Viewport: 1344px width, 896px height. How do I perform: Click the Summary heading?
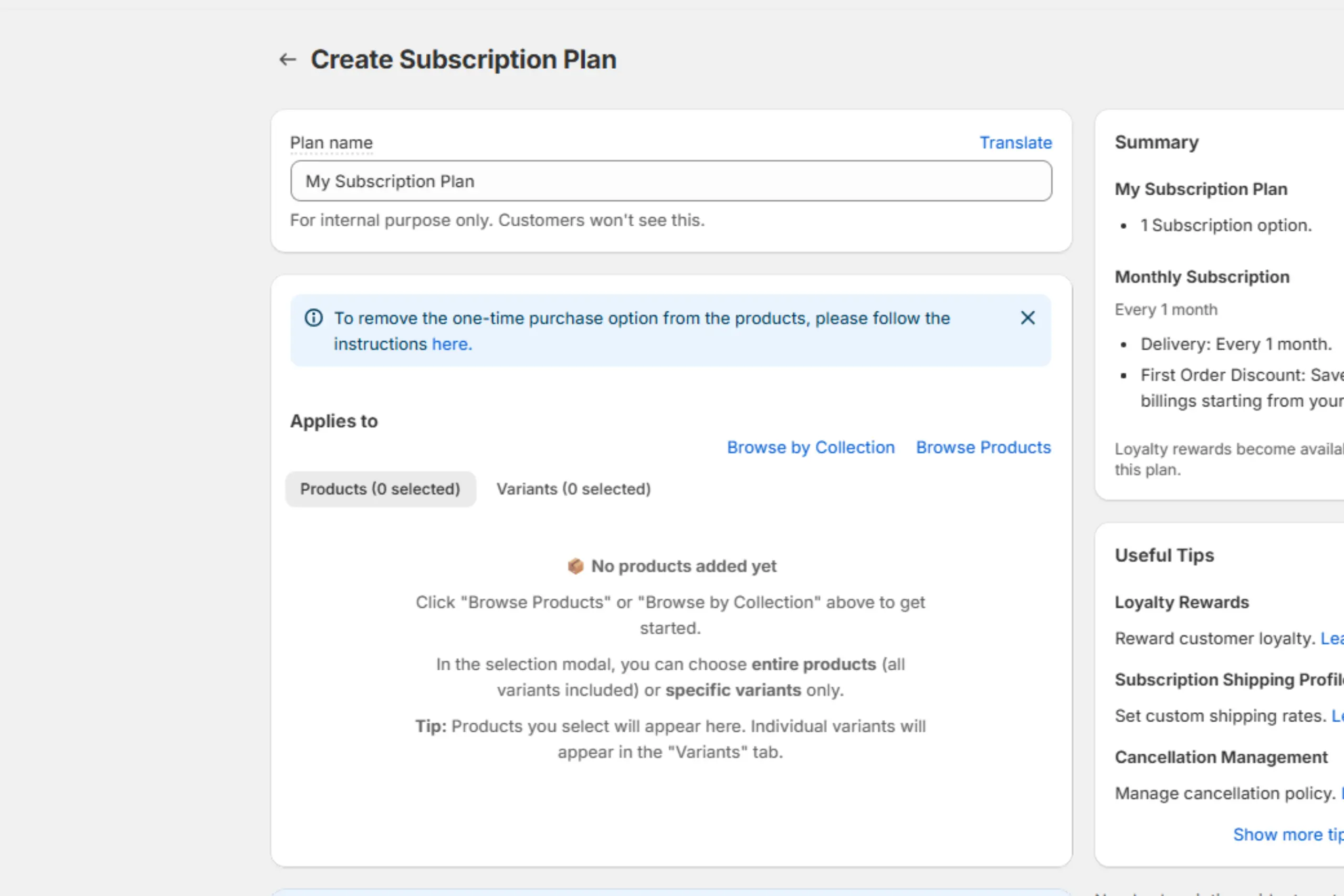coord(1157,142)
